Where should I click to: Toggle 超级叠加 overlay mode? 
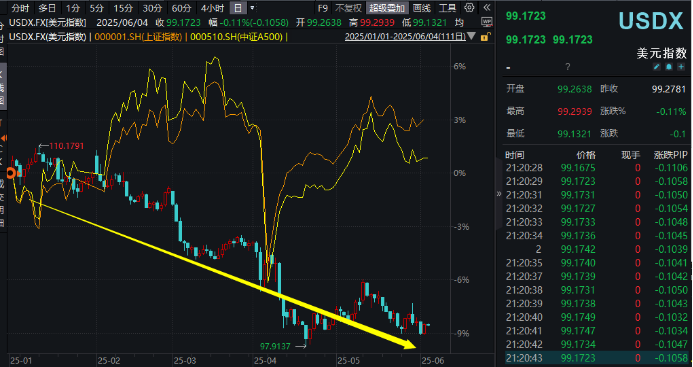coord(387,8)
